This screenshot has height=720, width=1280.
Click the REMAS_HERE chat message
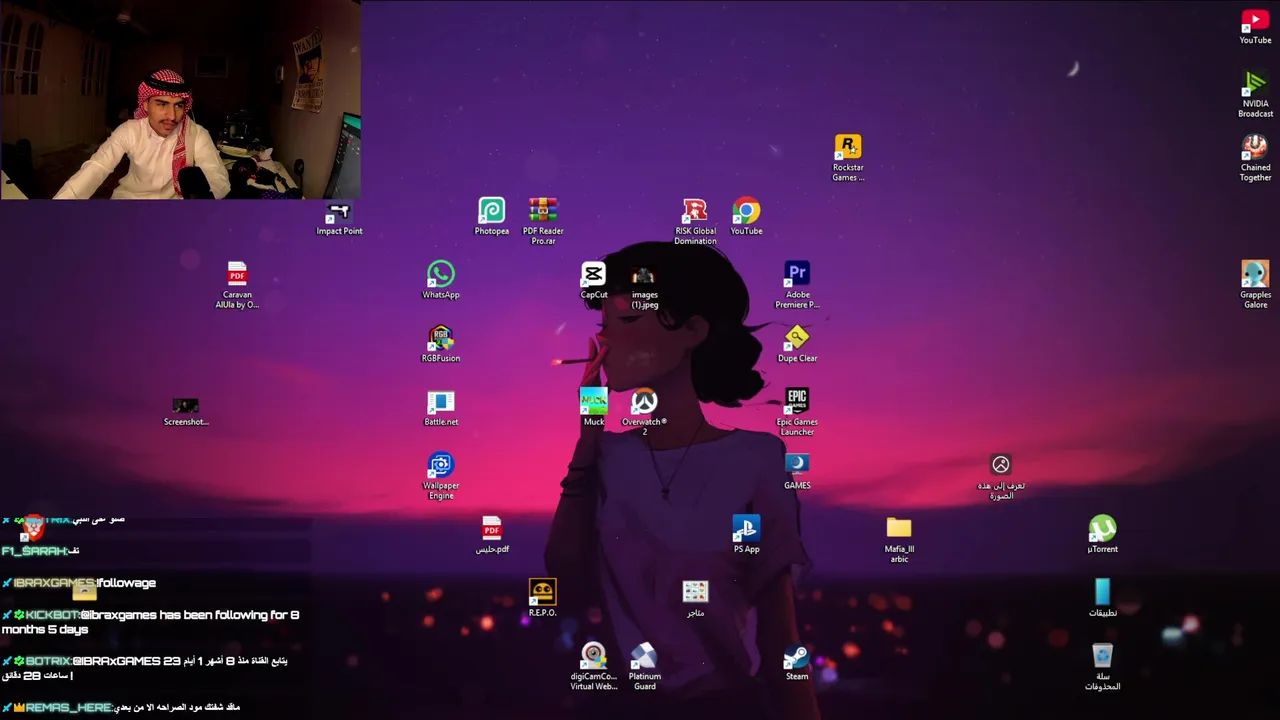pyautogui.click(x=121, y=707)
